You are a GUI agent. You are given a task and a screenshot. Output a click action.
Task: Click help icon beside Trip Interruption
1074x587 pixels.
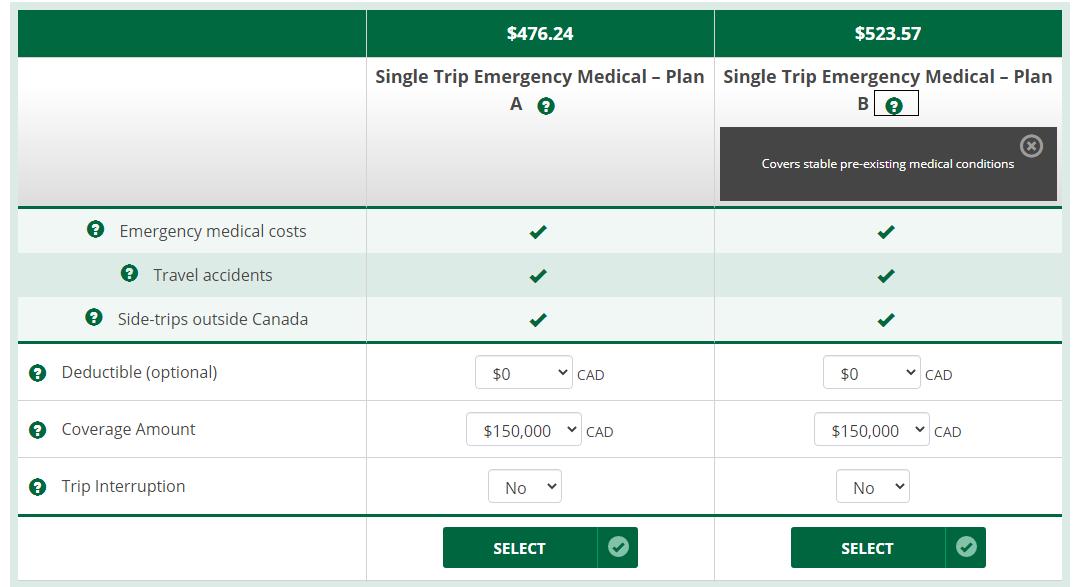click(x=38, y=487)
